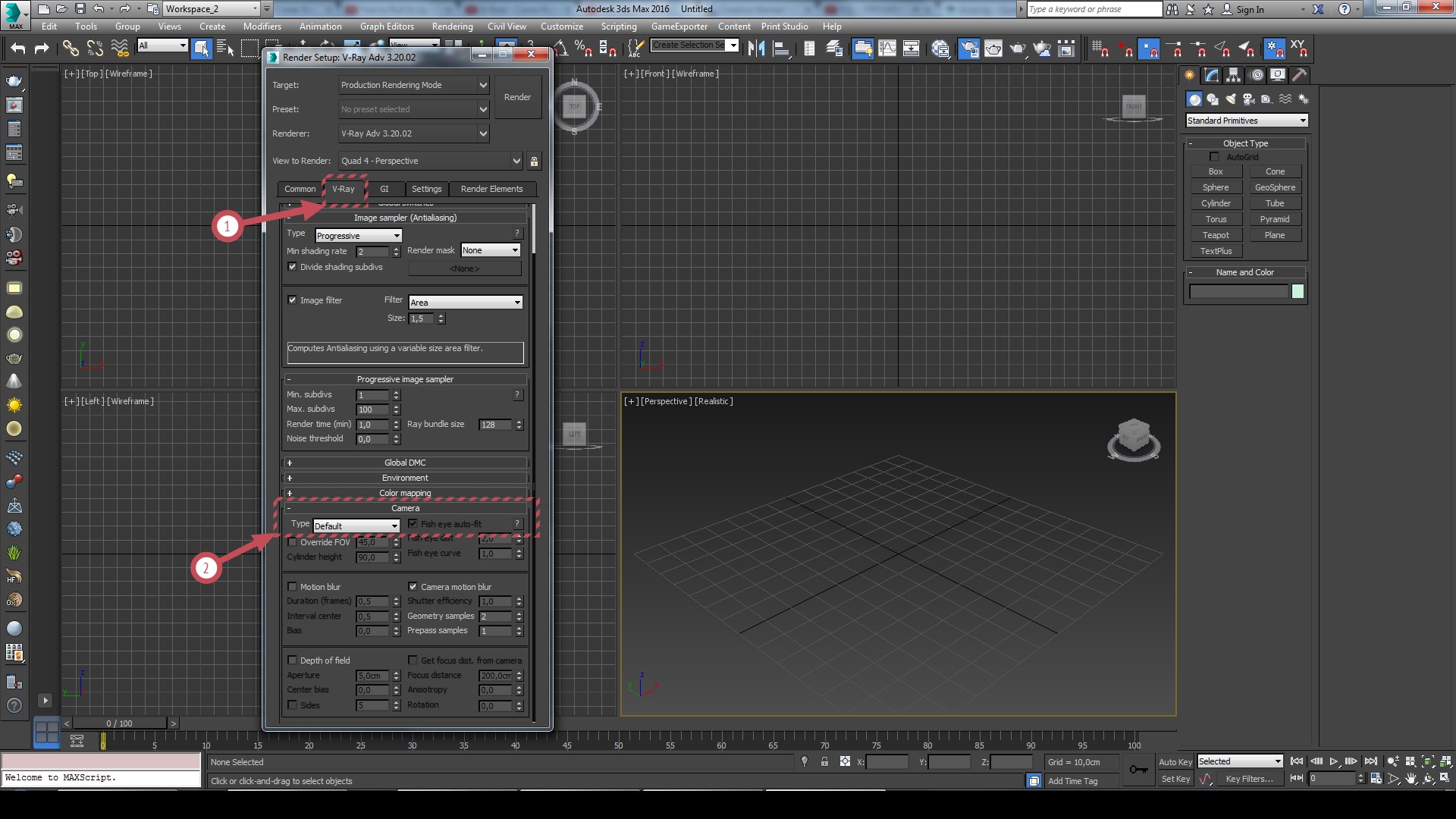The height and width of the screenshot is (819, 1456).
Task: Open the Material Editor icon
Action: click(940, 49)
